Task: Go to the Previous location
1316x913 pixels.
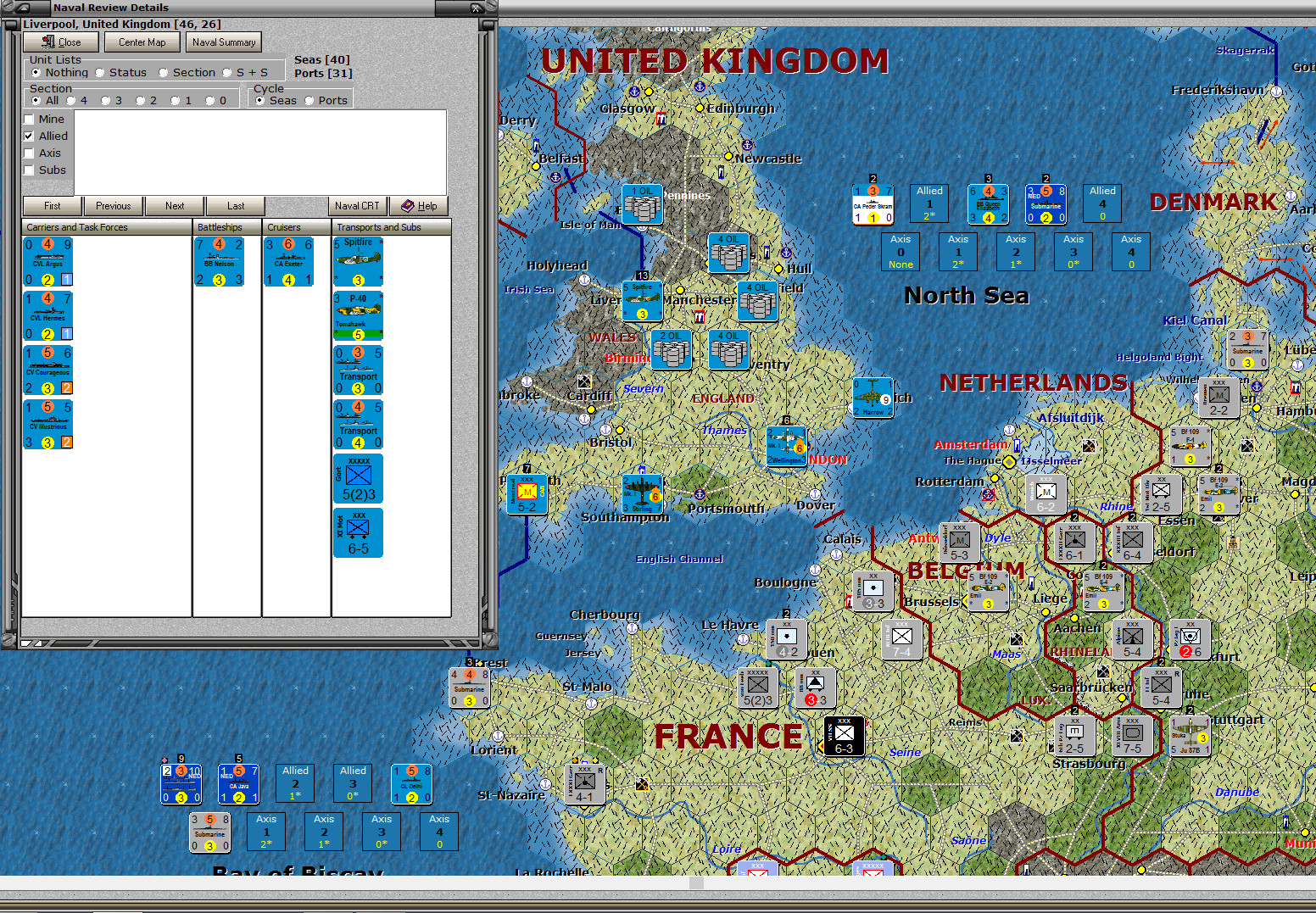Action: (114, 206)
